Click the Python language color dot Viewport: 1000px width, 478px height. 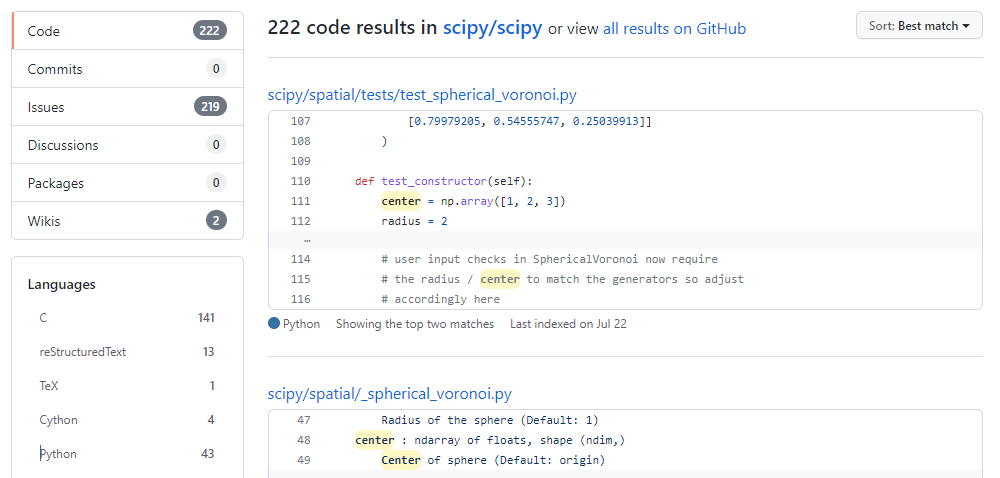click(274, 323)
